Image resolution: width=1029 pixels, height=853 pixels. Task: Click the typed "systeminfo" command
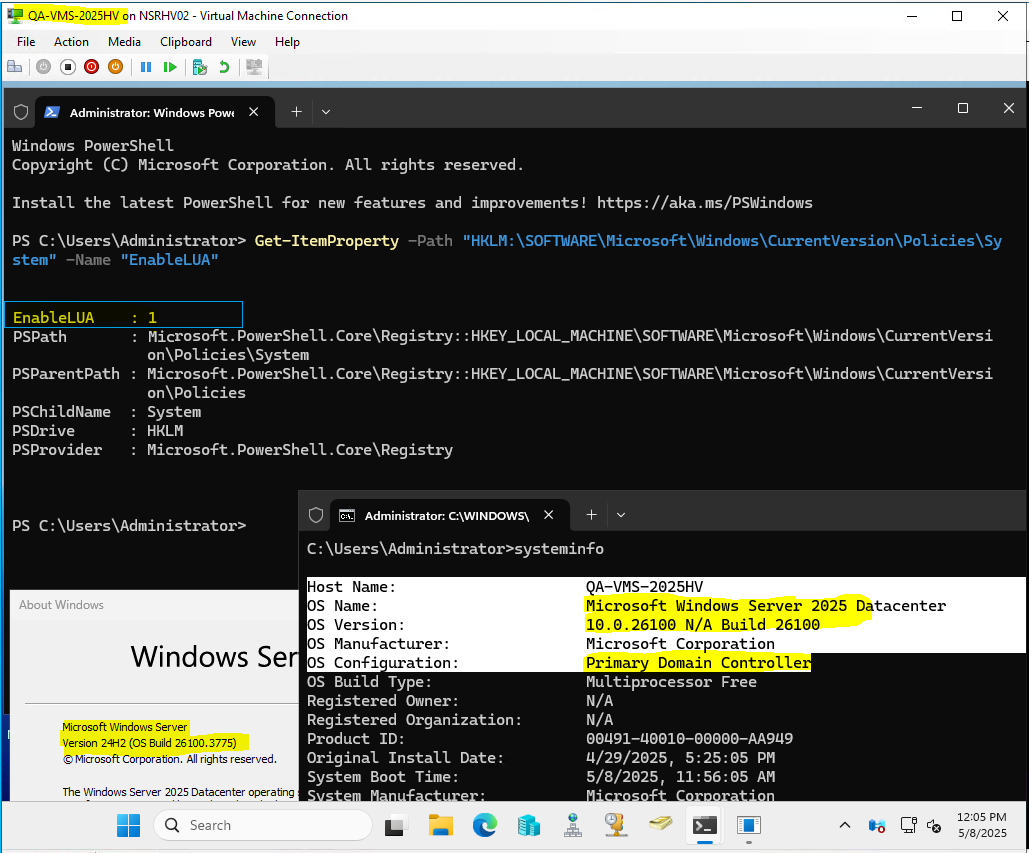559,549
